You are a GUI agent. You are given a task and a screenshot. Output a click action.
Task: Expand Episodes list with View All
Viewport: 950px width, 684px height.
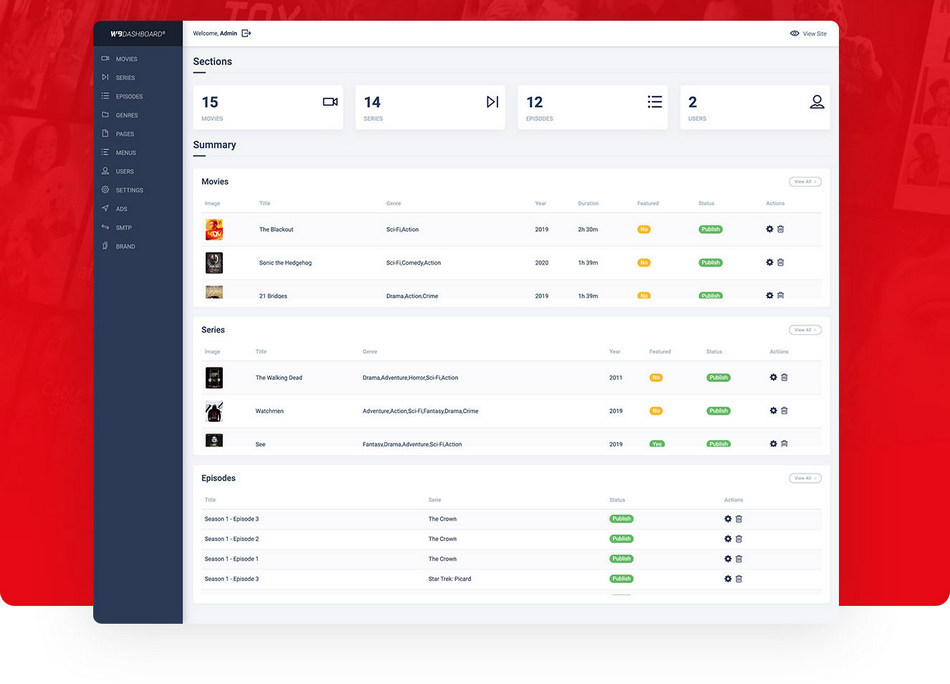tap(804, 478)
